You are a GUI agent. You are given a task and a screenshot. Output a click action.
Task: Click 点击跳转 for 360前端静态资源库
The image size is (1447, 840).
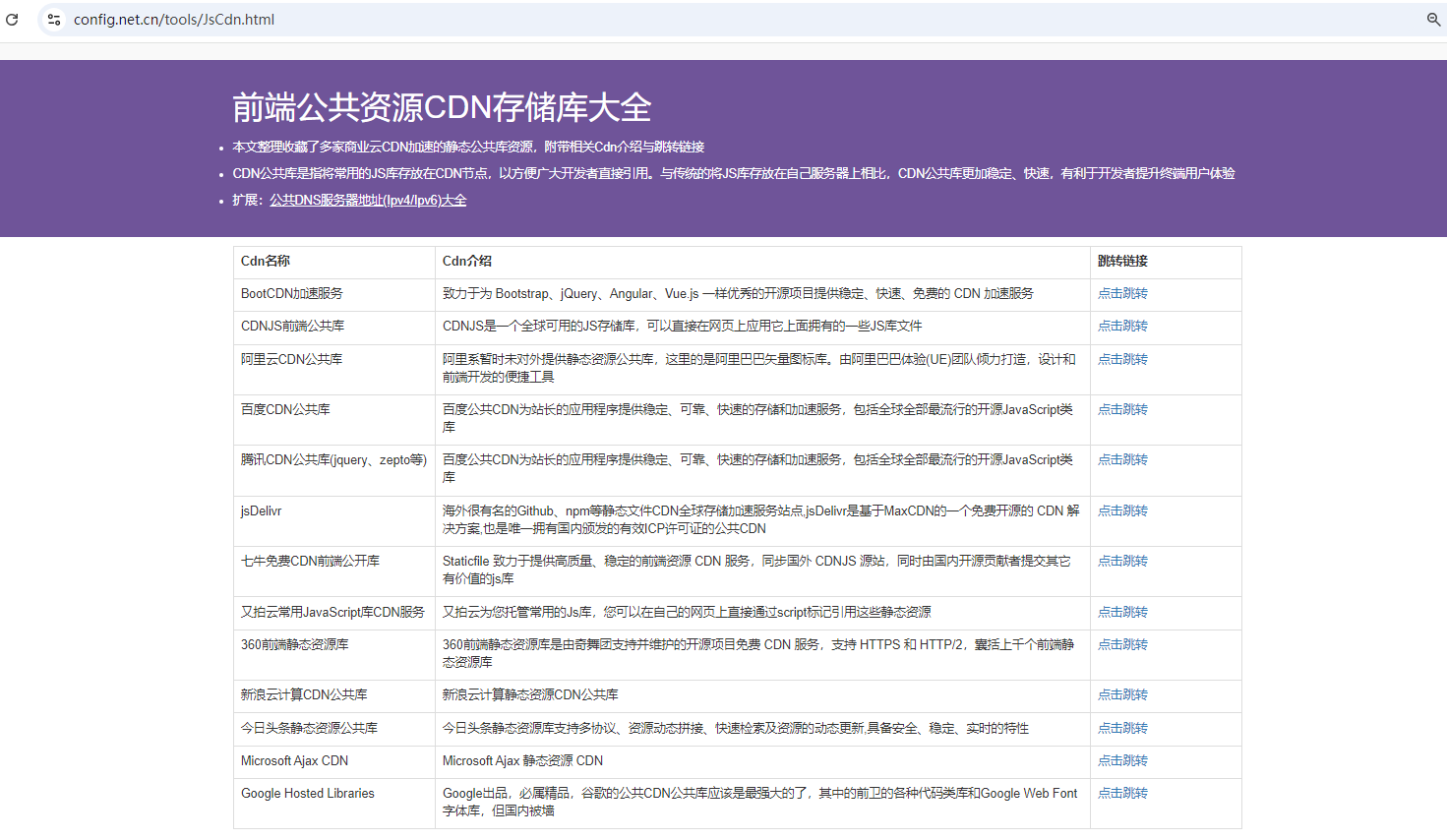[x=1122, y=644]
